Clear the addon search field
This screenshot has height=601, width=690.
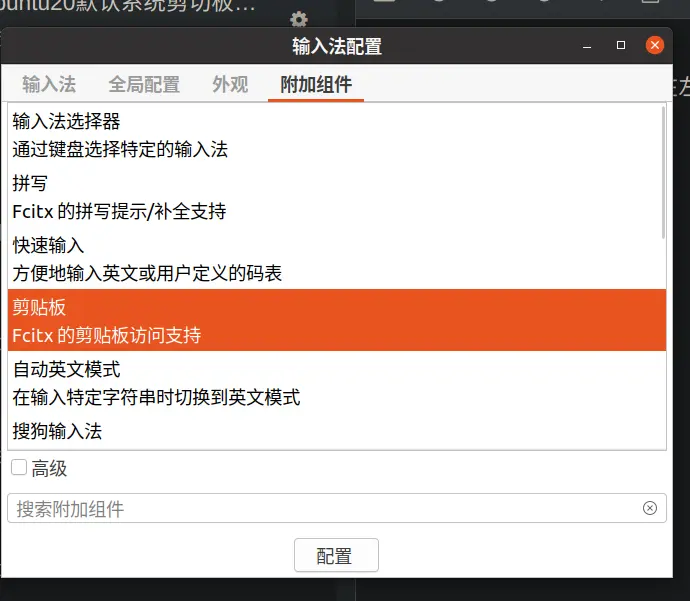tap(650, 508)
